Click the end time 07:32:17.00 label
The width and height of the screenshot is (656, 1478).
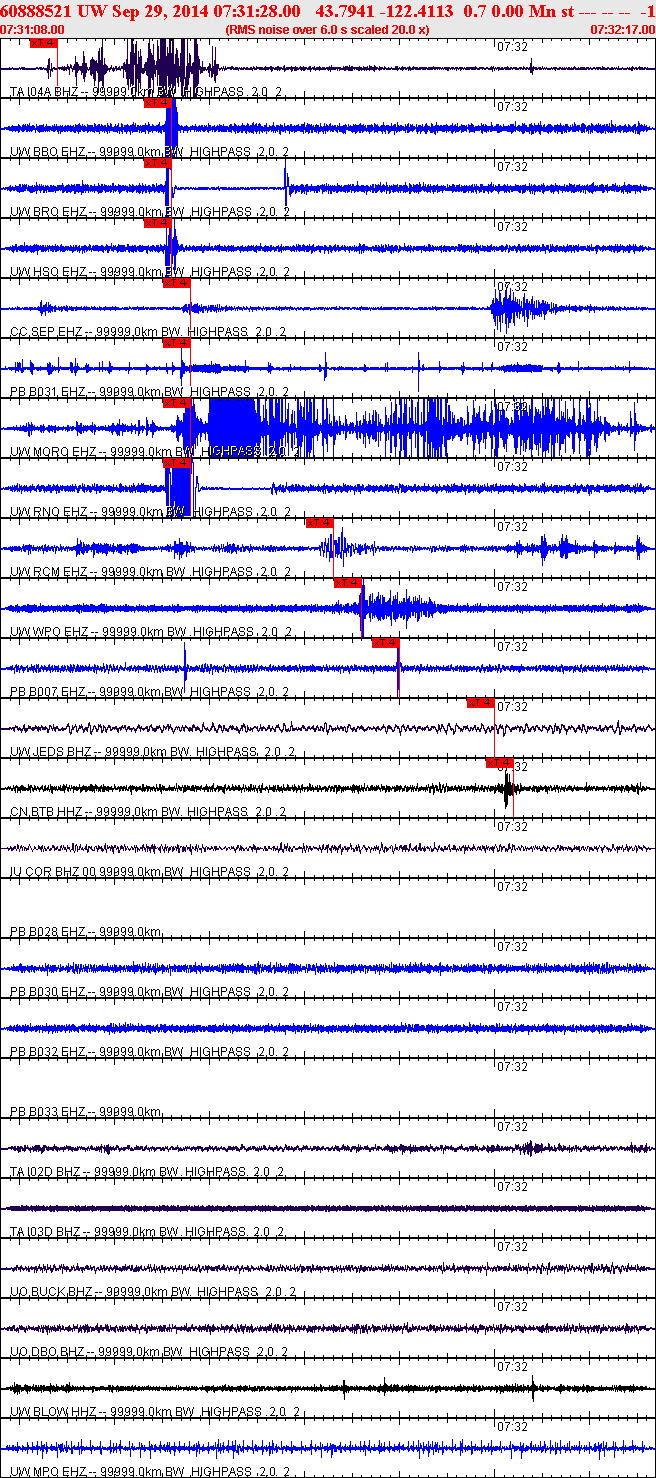(623, 30)
